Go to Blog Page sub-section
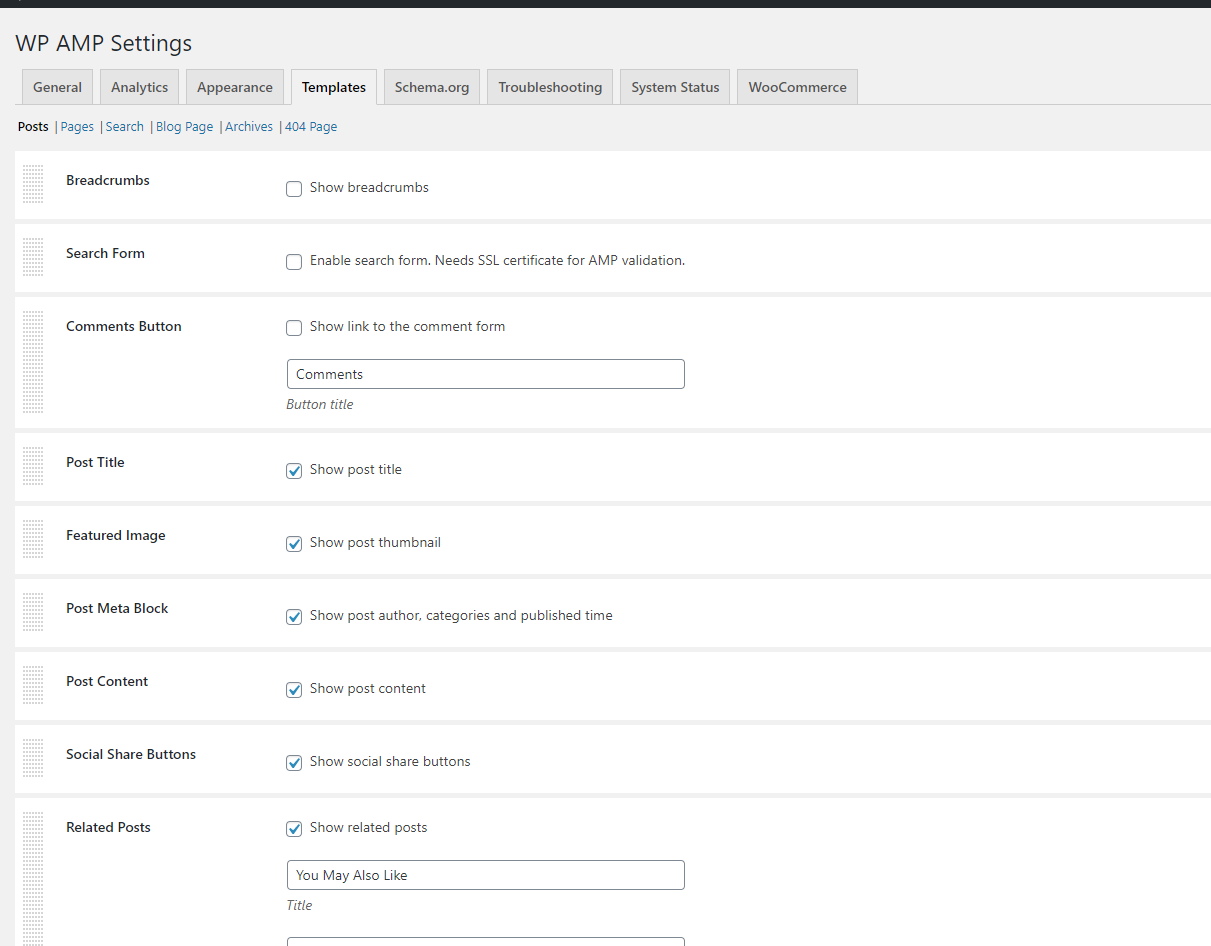The height and width of the screenshot is (946, 1211). (x=185, y=127)
